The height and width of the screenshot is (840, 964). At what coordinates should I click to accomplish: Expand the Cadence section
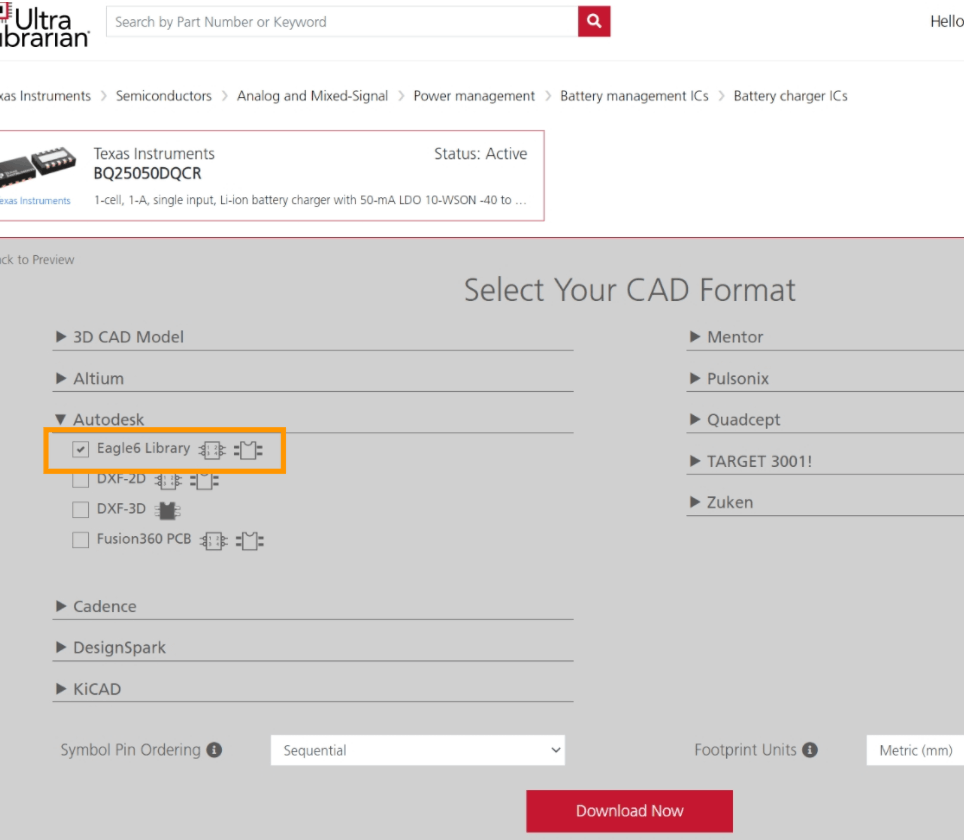(x=313, y=606)
